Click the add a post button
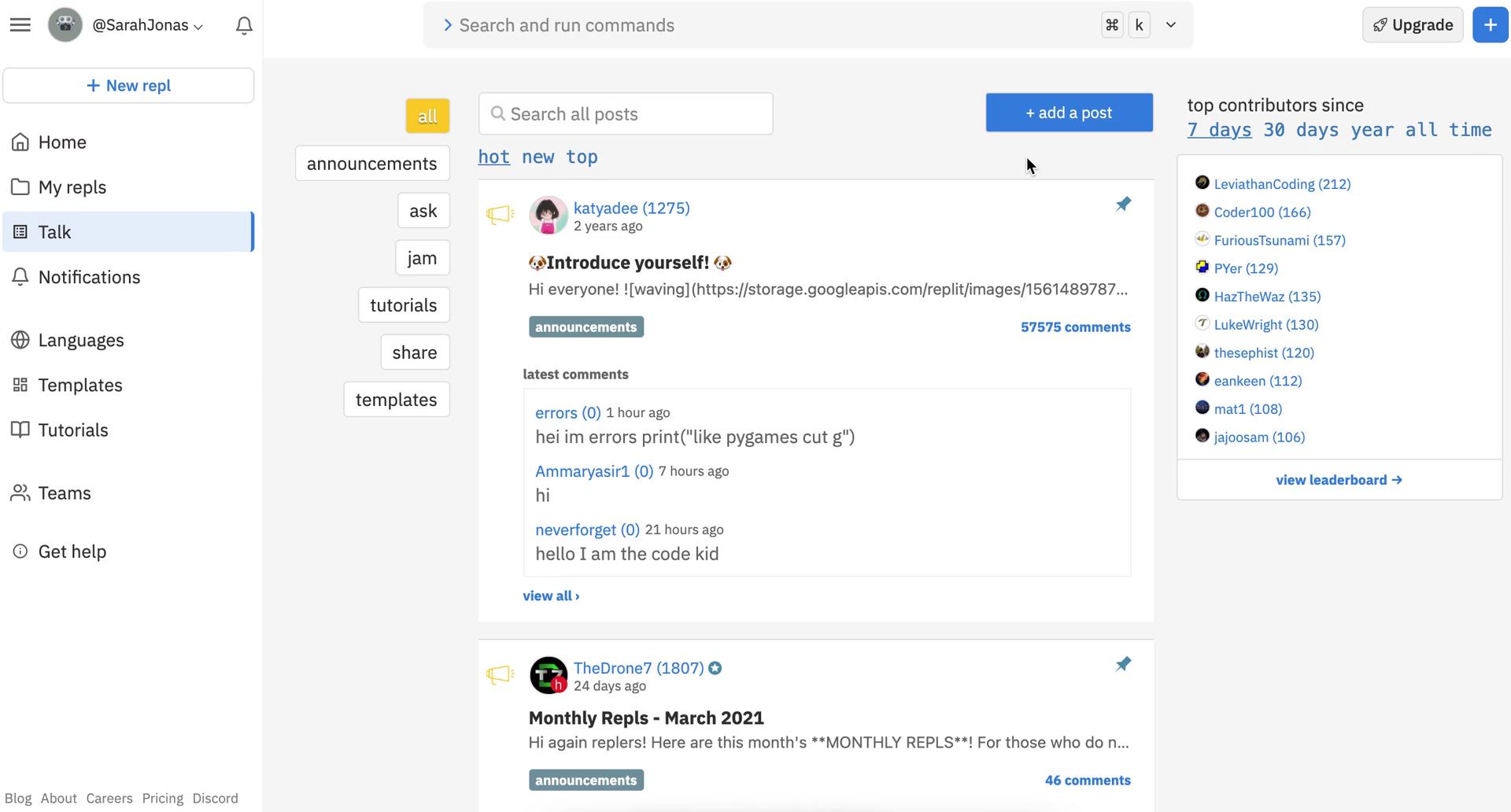 click(x=1069, y=113)
